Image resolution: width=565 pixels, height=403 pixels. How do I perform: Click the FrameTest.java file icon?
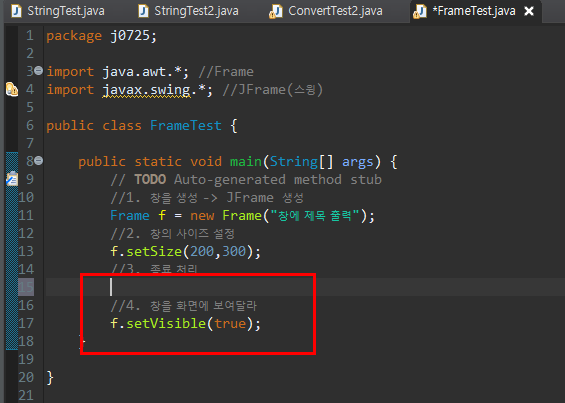tap(420, 12)
